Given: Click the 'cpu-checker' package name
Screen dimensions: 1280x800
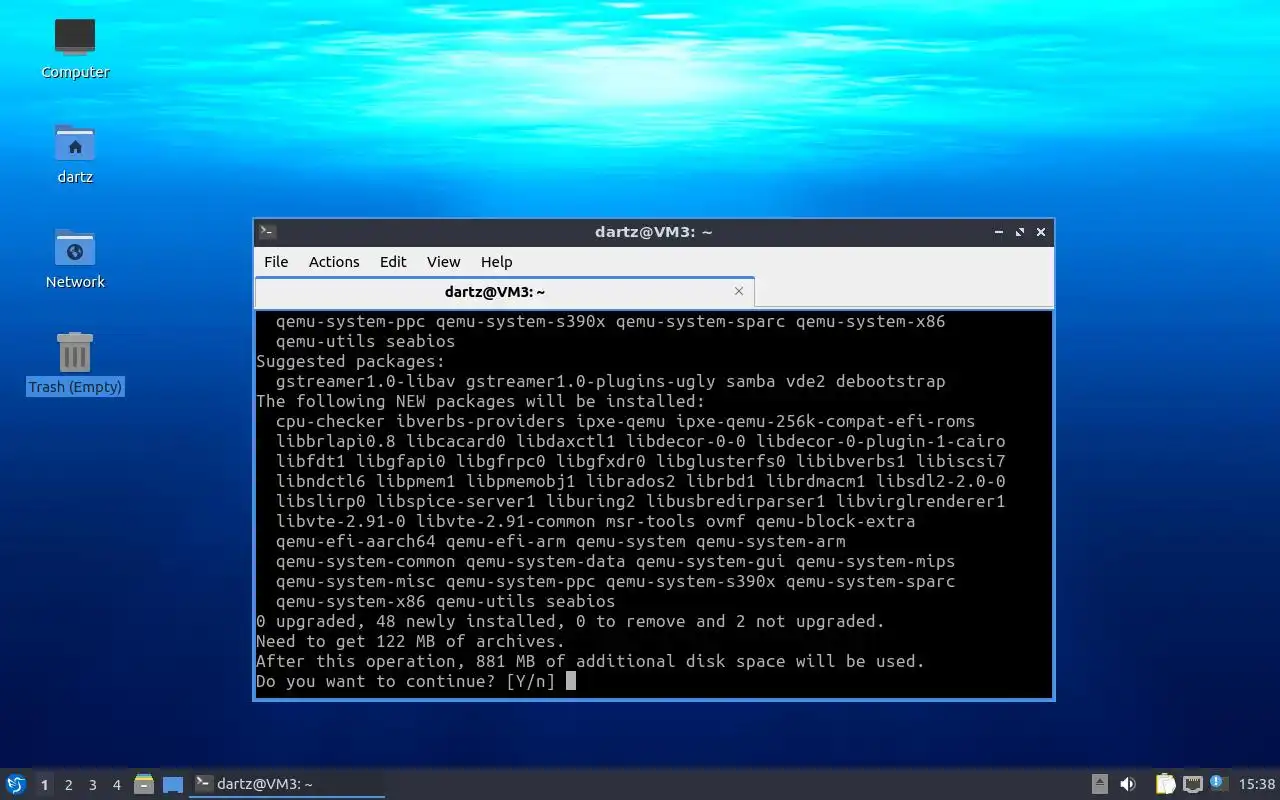Looking at the screenshot, I should point(331,421).
